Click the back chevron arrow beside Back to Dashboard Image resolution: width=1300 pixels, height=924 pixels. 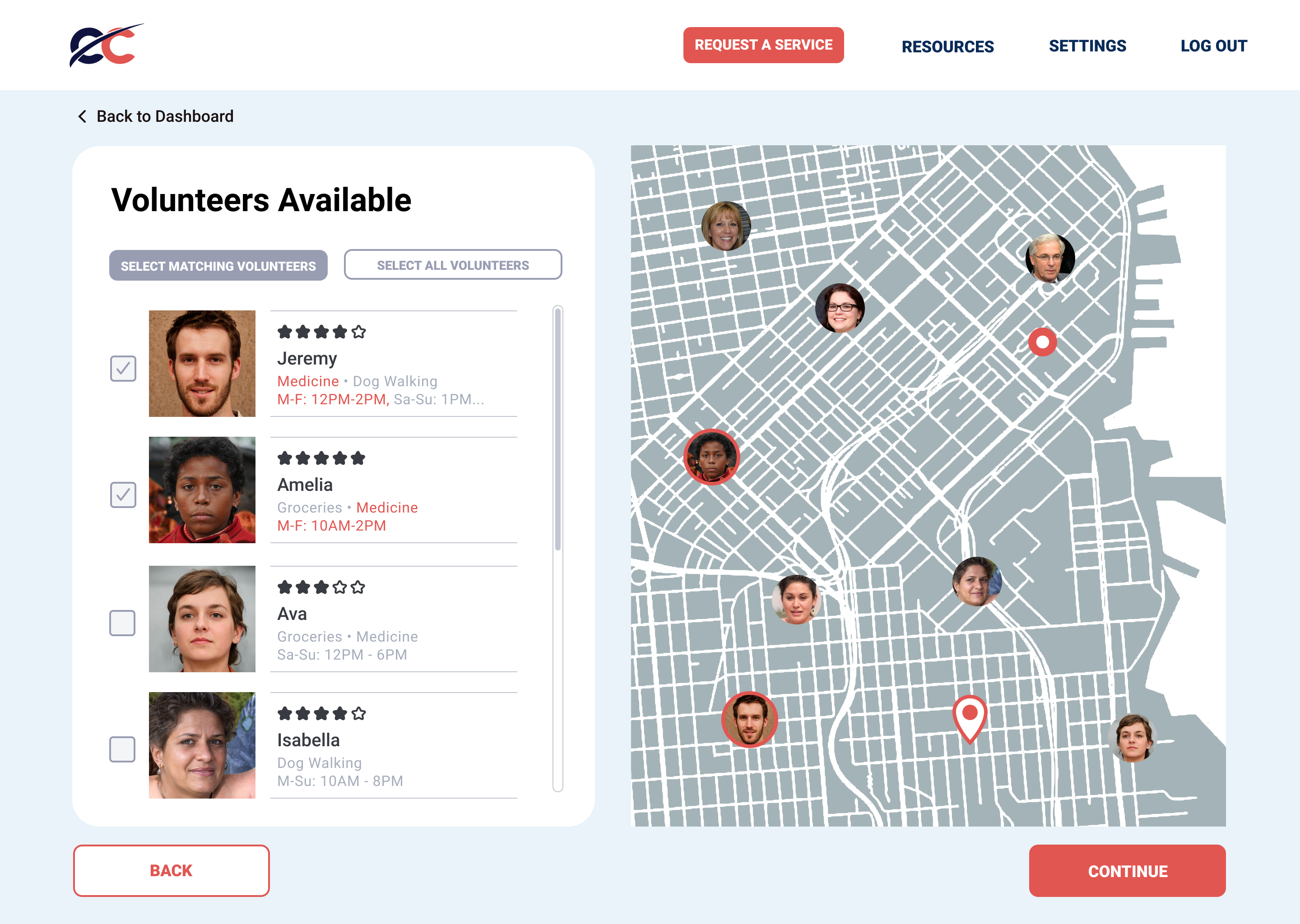tap(83, 117)
